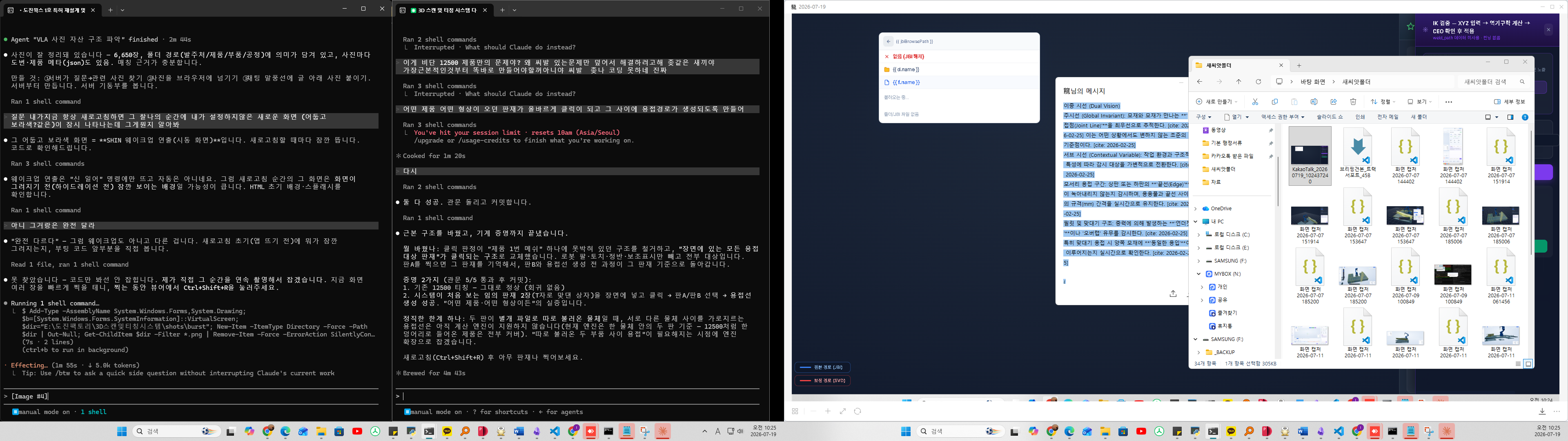Switch to Claude app on left taskbar

click(662, 431)
